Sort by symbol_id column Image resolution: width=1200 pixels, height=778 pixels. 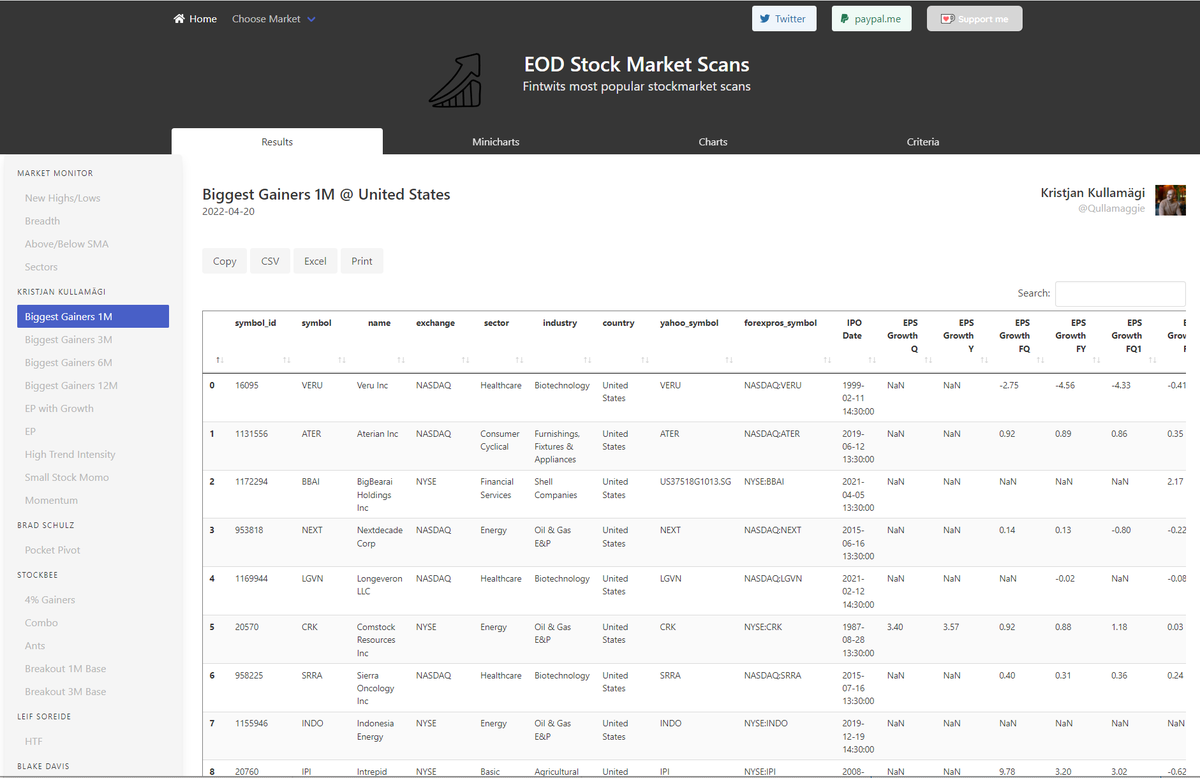tap(262, 341)
